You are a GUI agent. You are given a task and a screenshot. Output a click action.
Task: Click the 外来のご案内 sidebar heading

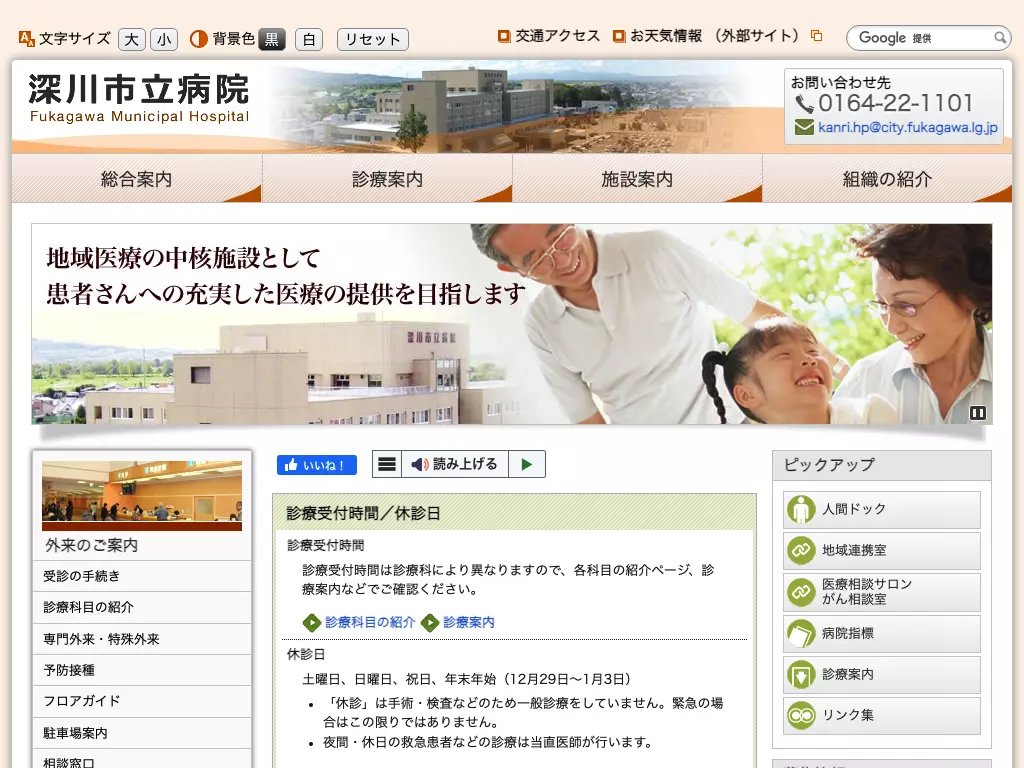coord(91,545)
